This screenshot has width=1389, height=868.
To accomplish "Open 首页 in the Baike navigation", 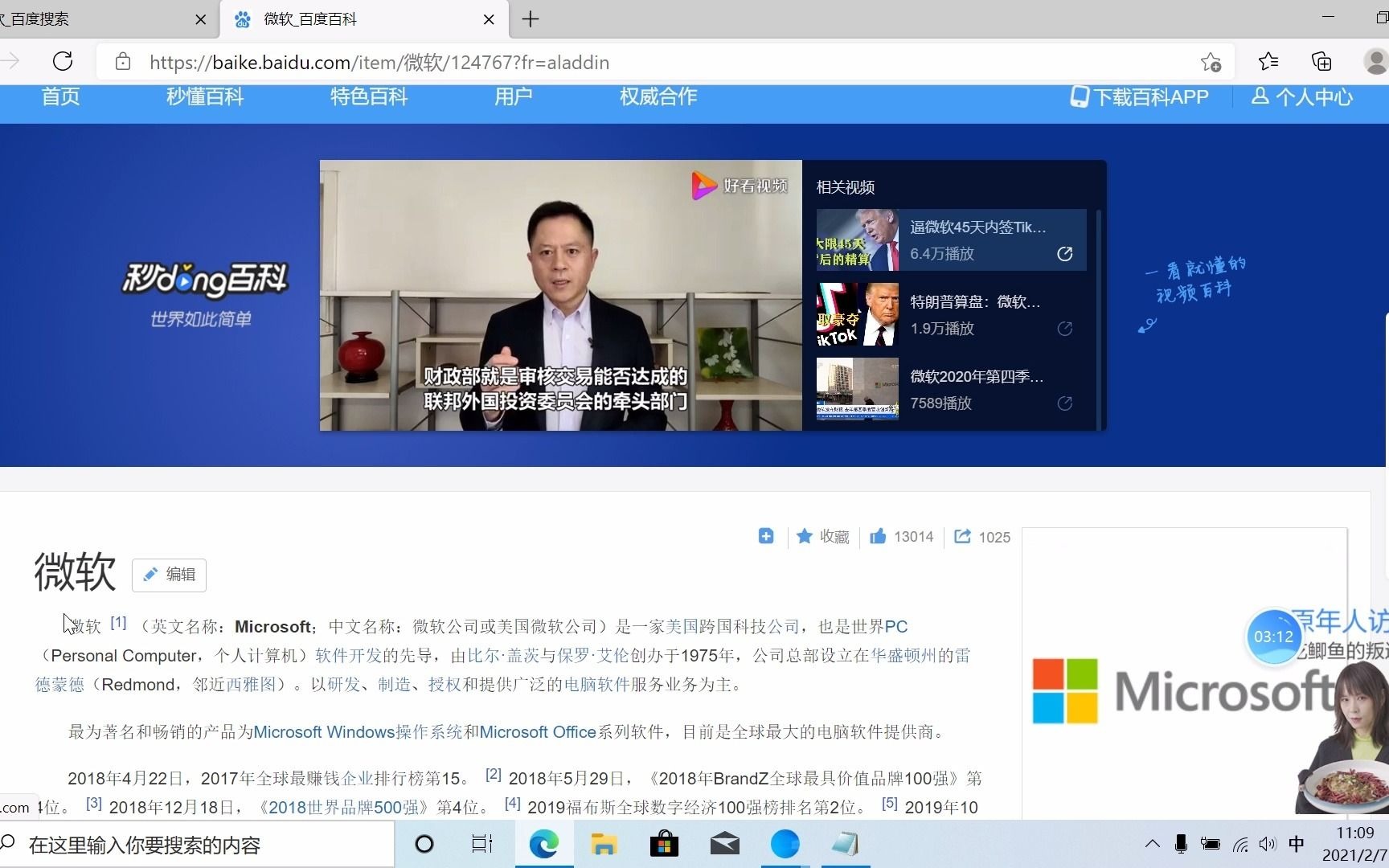I will click(61, 97).
